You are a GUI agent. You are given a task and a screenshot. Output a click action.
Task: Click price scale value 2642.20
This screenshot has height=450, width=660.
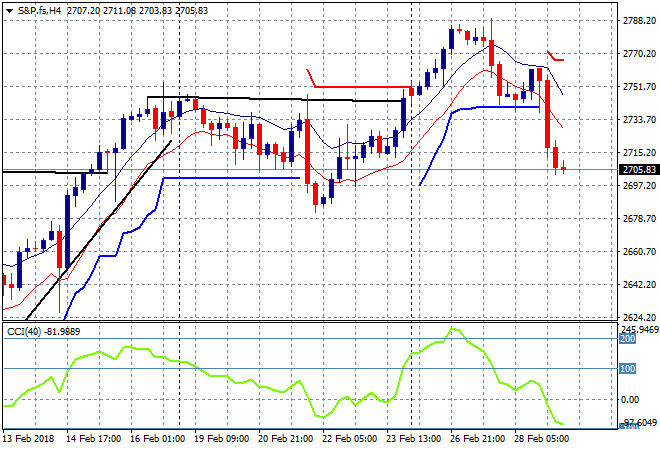click(639, 285)
